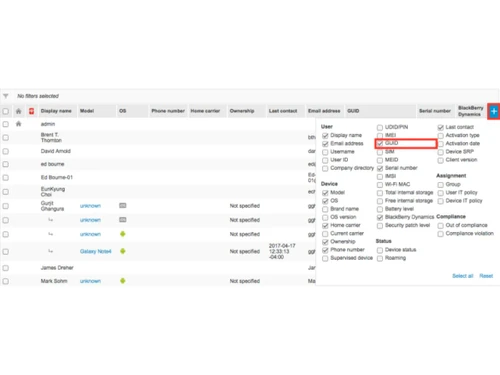Click the Android icon in the Galaxy Note4 row
The image size is (500, 375).
click(x=123, y=251)
